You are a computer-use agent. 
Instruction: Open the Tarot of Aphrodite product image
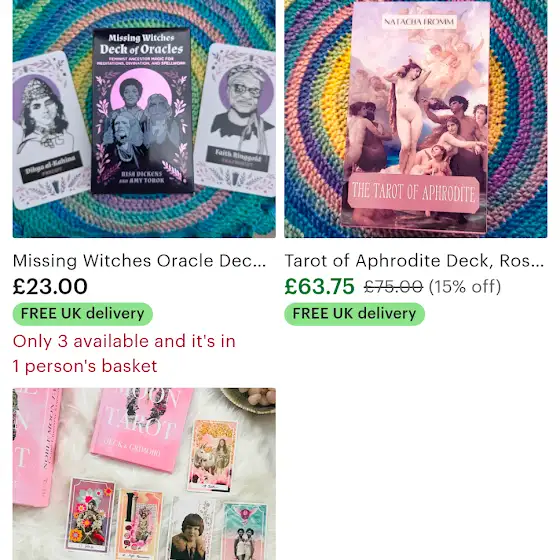[x=415, y=119]
